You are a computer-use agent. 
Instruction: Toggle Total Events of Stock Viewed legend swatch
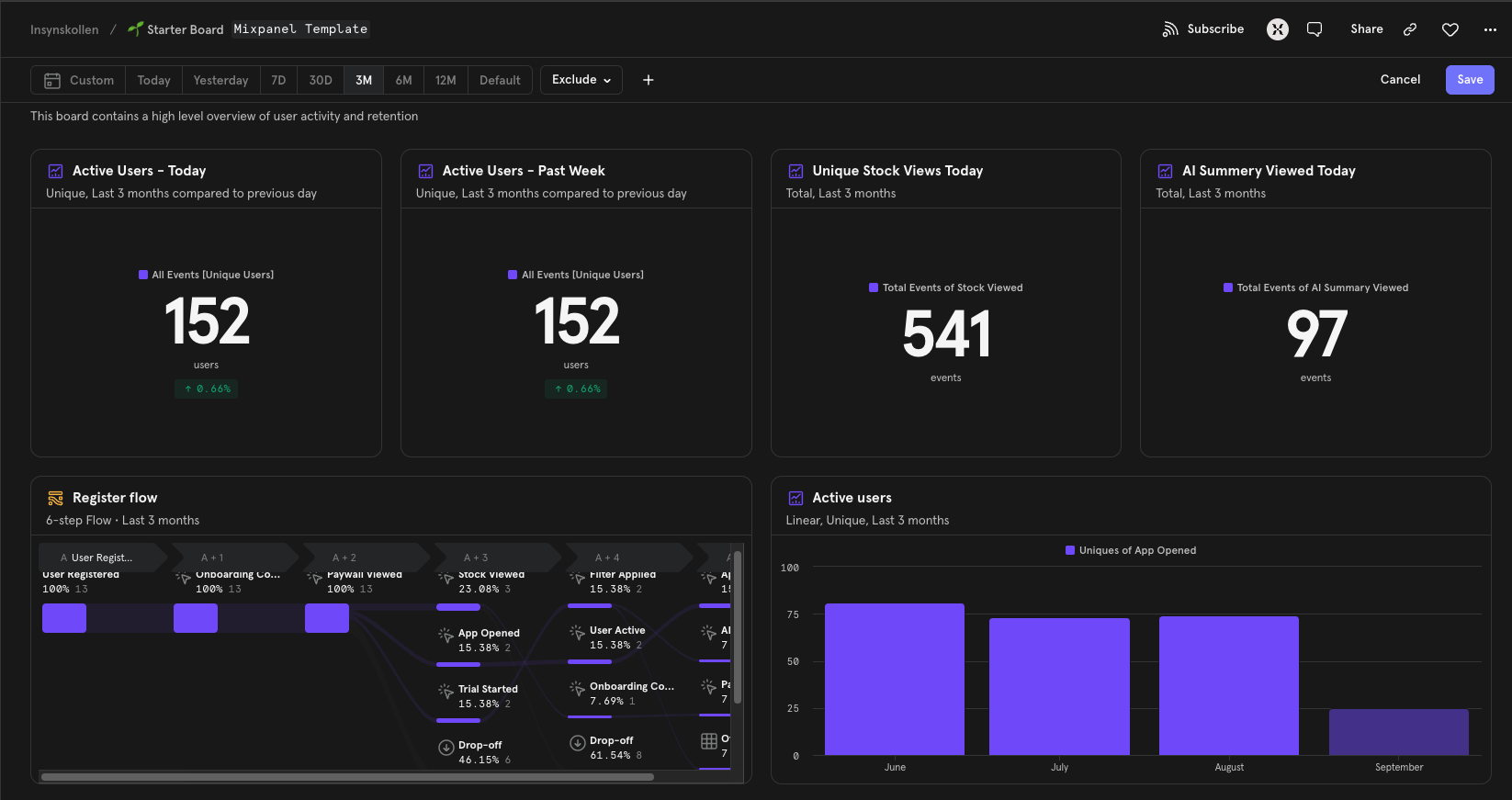click(x=874, y=287)
